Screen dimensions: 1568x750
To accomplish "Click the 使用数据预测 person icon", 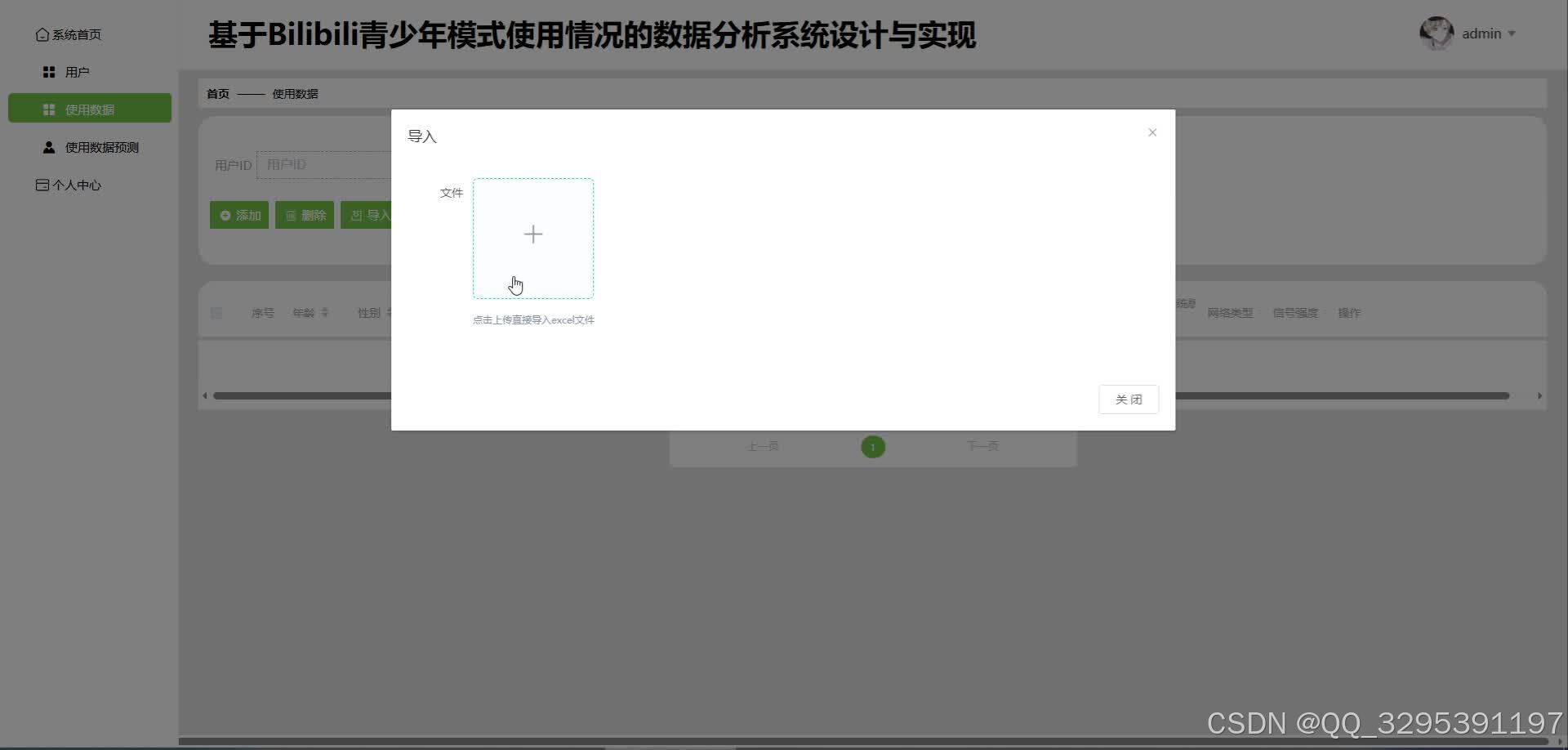I will coord(47,146).
